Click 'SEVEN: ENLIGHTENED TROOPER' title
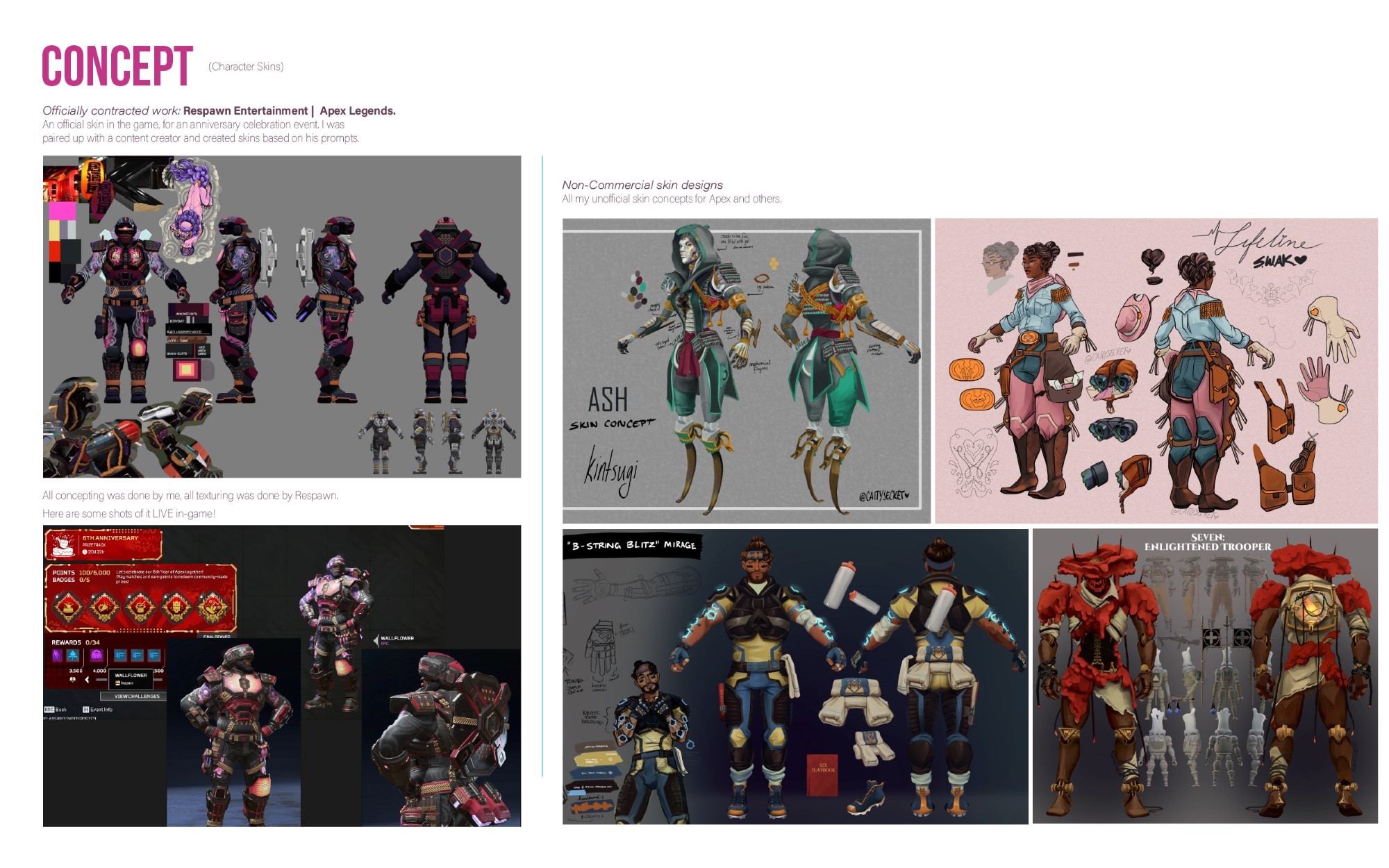 1208,542
